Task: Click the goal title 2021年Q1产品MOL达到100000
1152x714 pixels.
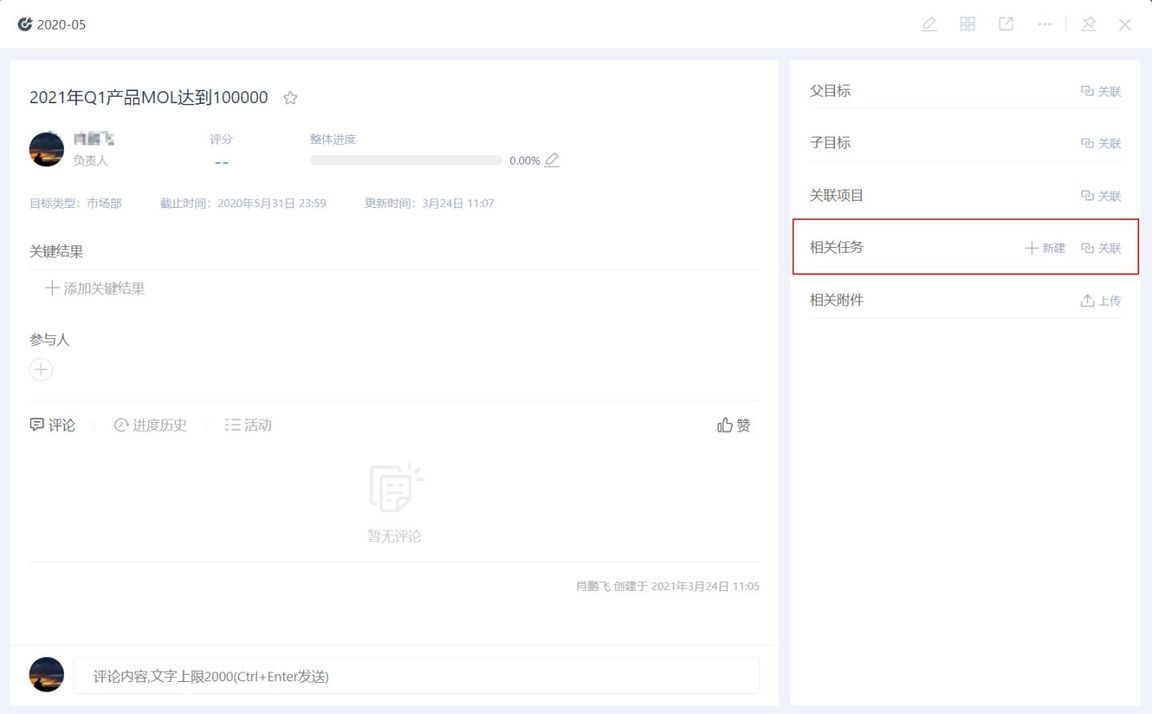Action: (148, 98)
